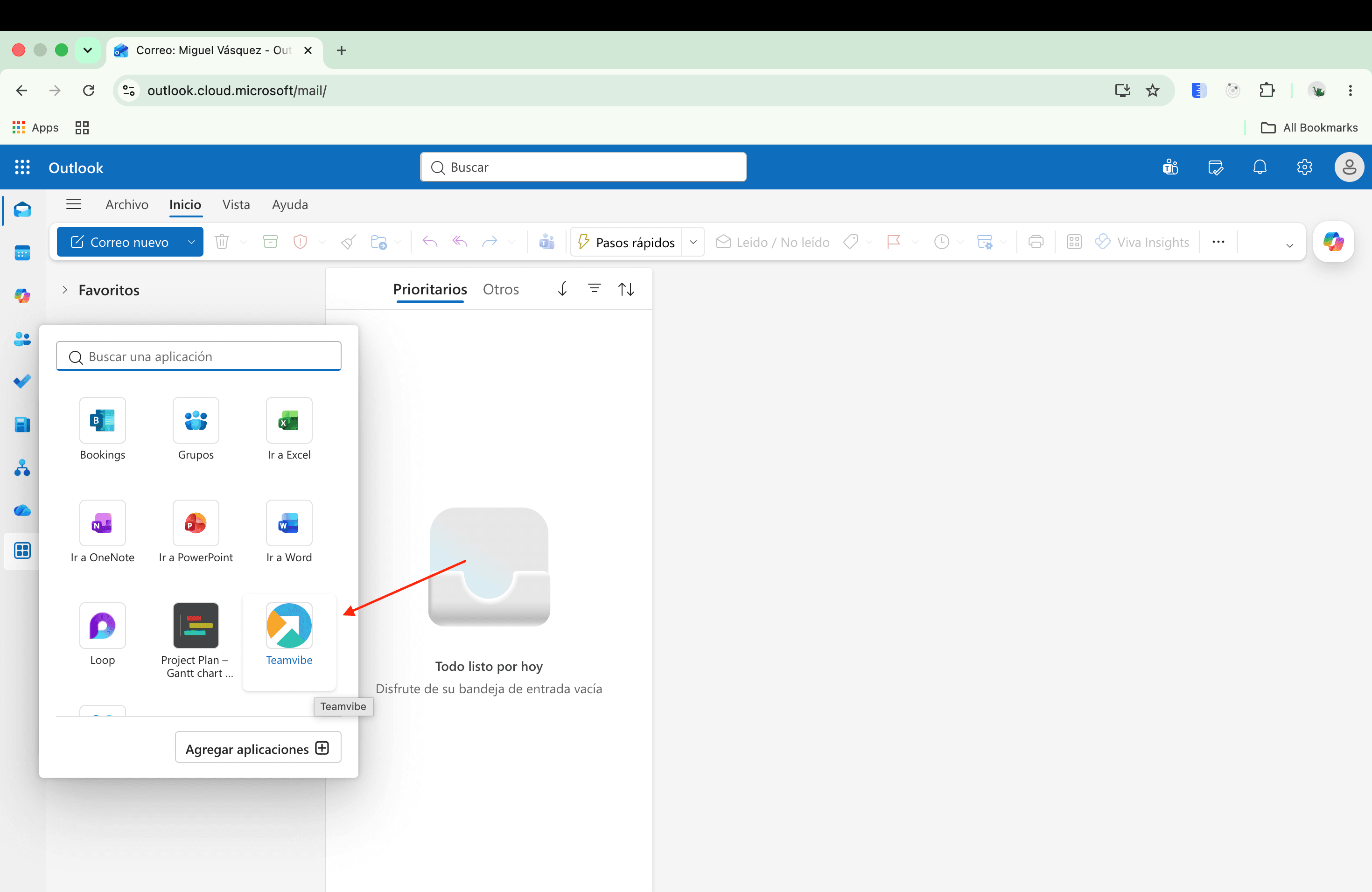
Task: Open All Bookmarks folder
Action: [x=1309, y=127]
